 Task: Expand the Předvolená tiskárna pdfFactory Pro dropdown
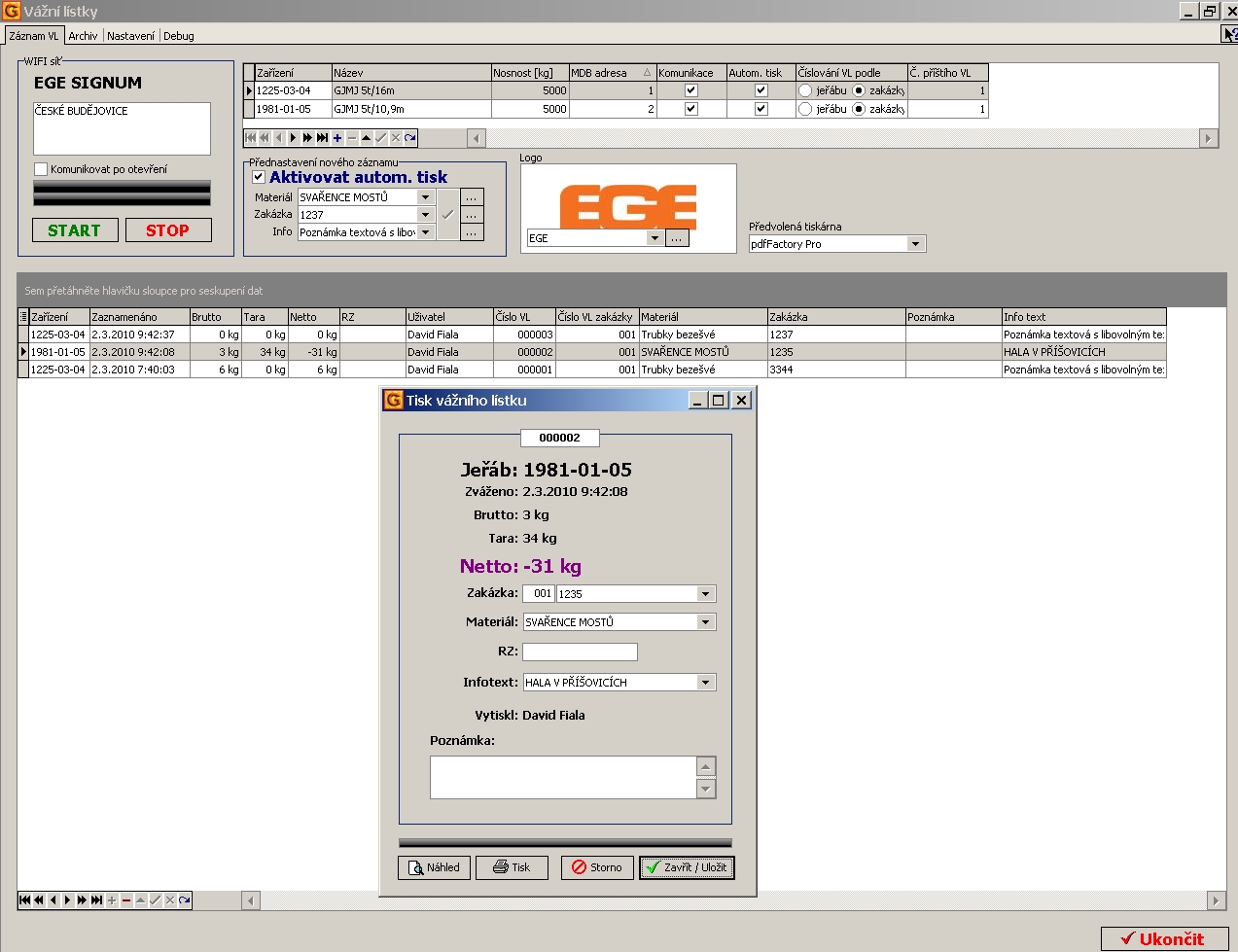point(915,244)
